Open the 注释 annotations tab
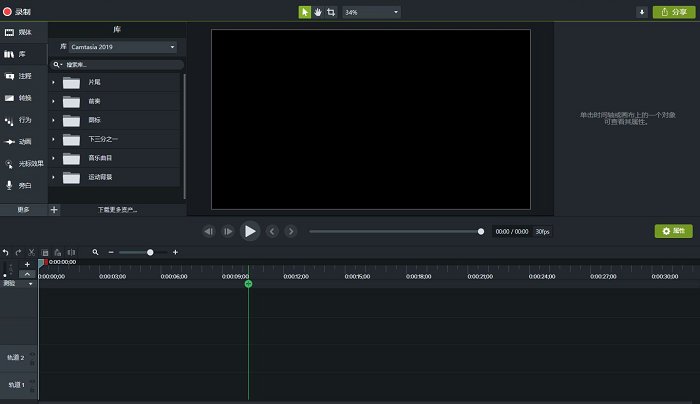The height and width of the screenshot is (404, 700). pyautogui.click(x=18, y=76)
